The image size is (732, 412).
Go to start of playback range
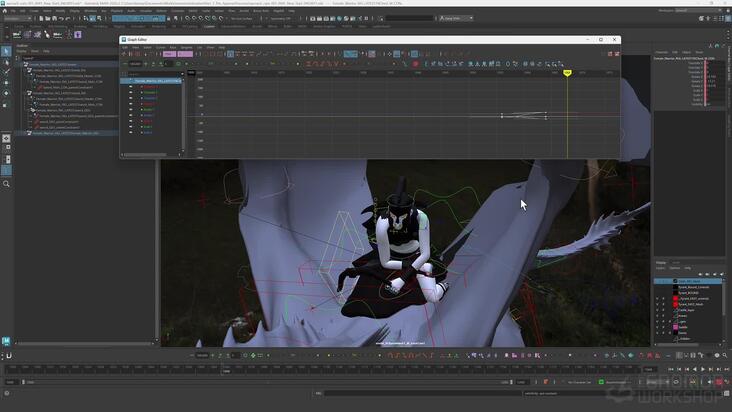[671, 369]
